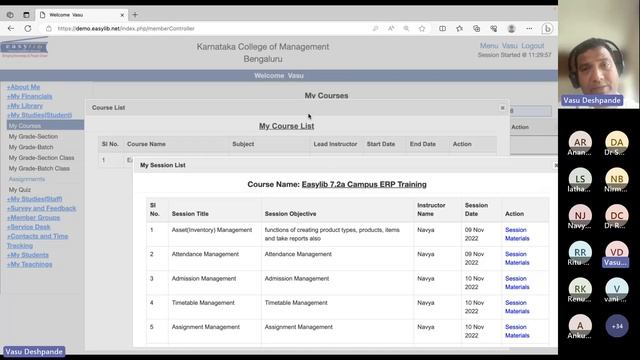Select NJ participant avatar
Screen dimensions: 640x360
click(580, 216)
